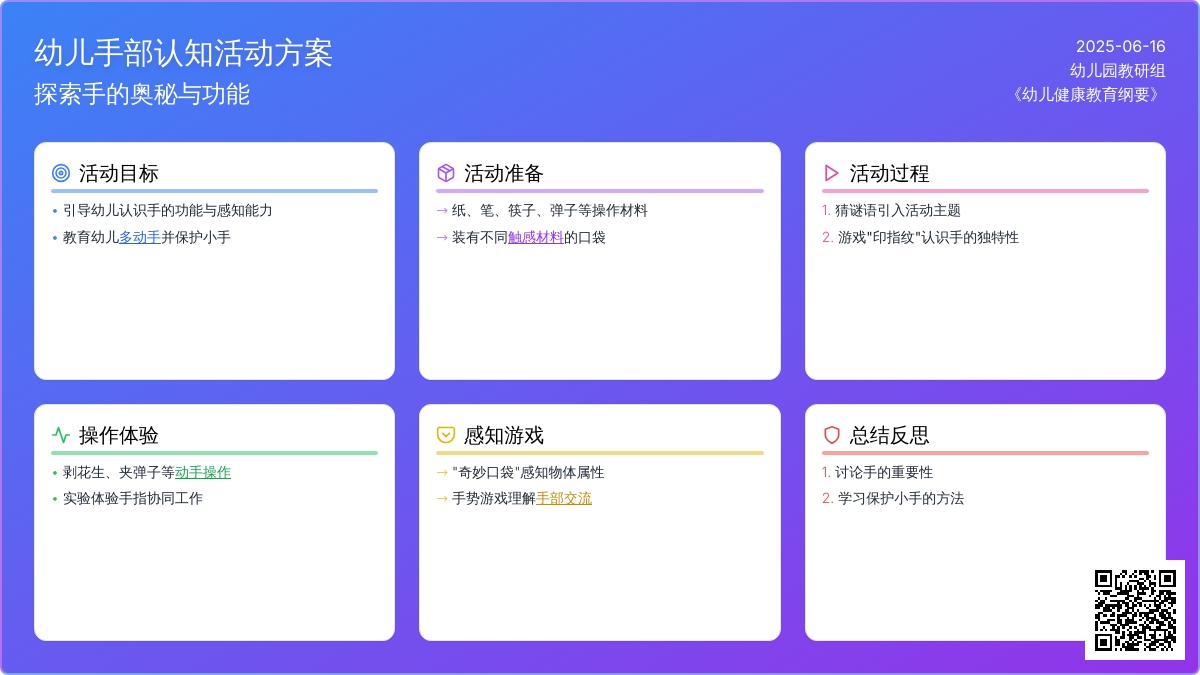Click the line "奇妙口袋"感知物体属性
The height and width of the screenshot is (675, 1200).
(528, 472)
